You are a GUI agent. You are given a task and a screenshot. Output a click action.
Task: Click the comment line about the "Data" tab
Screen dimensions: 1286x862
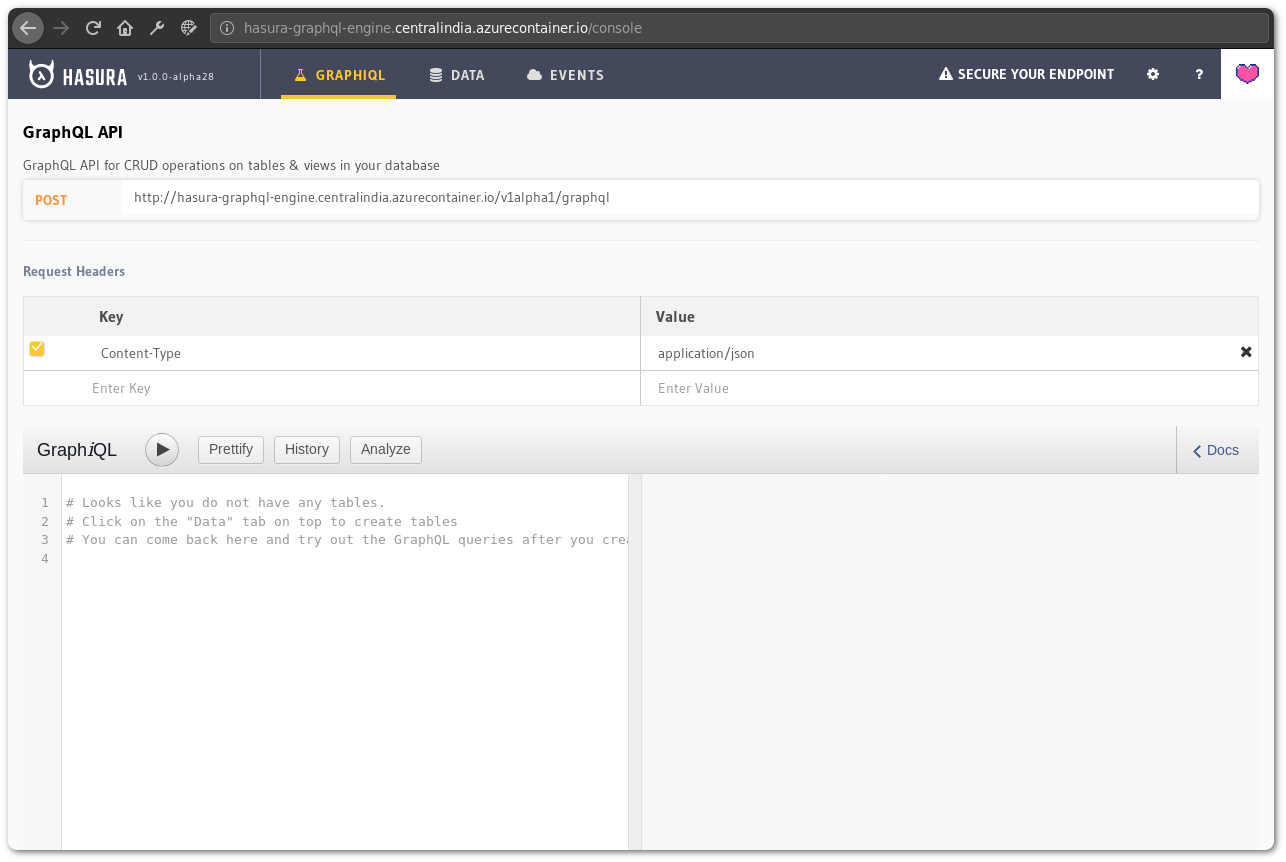coord(262,521)
